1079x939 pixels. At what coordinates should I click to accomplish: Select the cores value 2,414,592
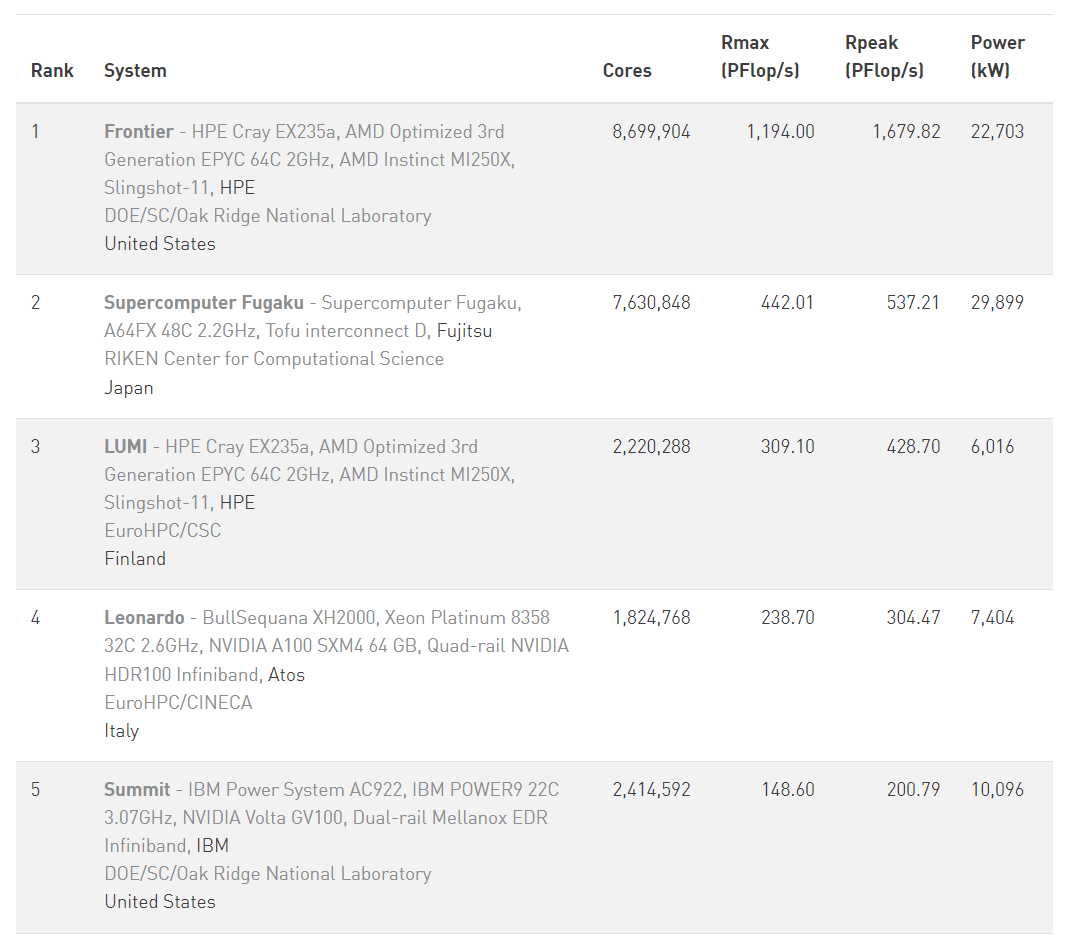coord(651,789)
